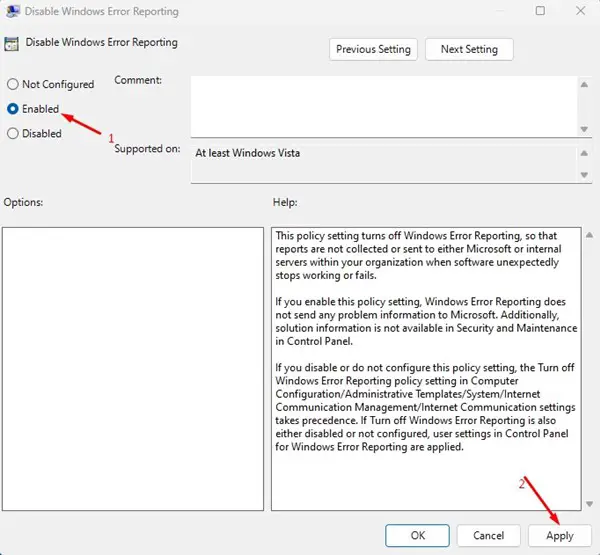
Task: Click the Help text starting 'This policy setting'
Action: tap(418, 255)
